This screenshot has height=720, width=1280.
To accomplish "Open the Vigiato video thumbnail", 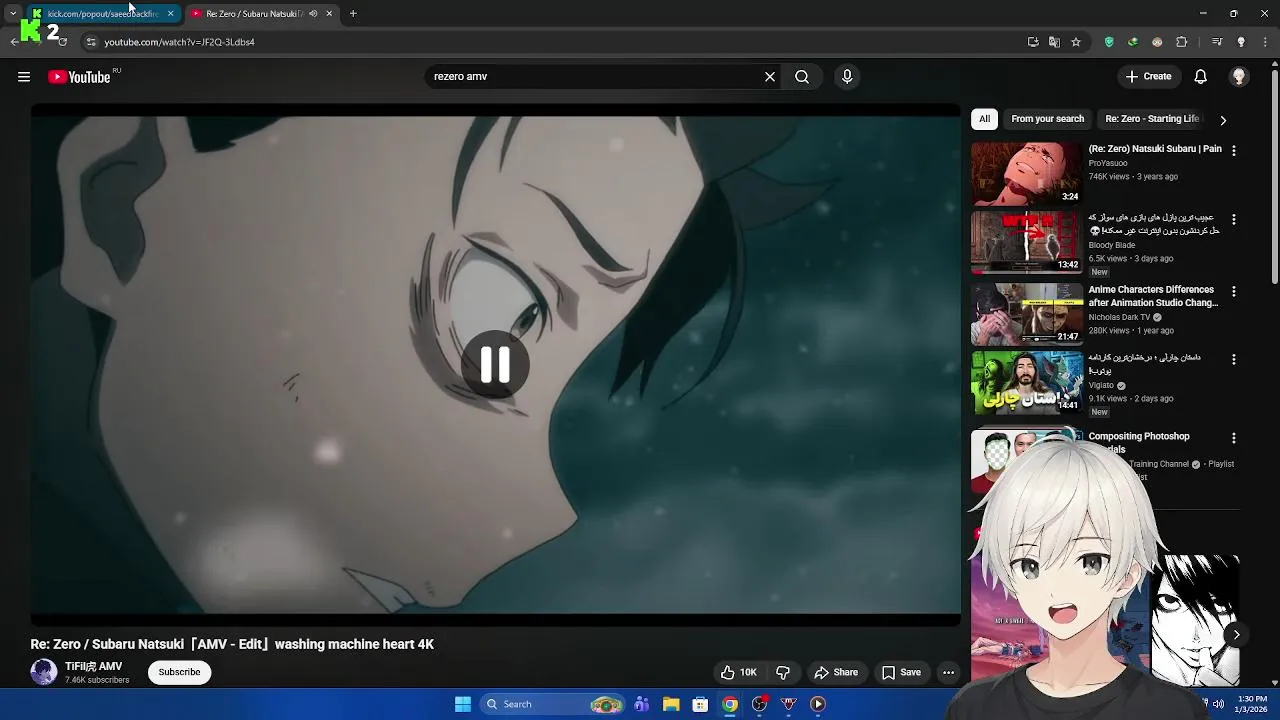I will (x=1026, y=381).
